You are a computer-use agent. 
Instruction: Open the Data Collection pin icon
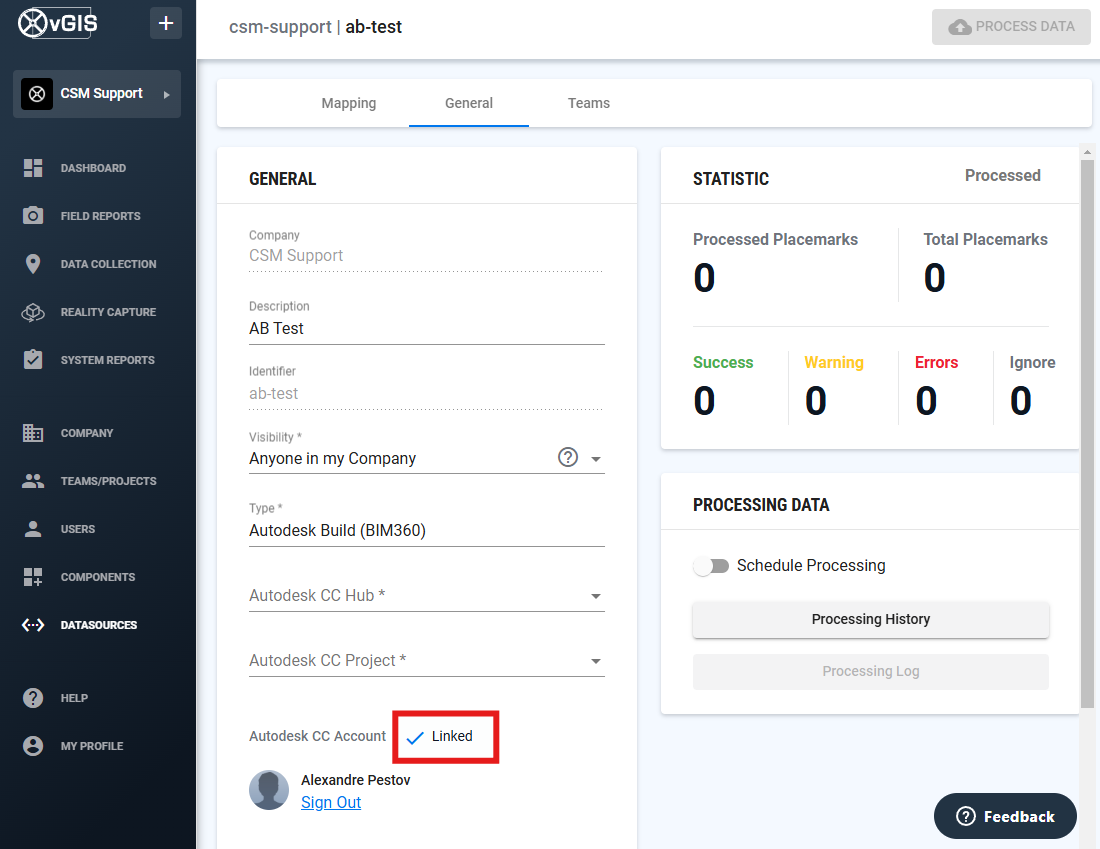33,264
